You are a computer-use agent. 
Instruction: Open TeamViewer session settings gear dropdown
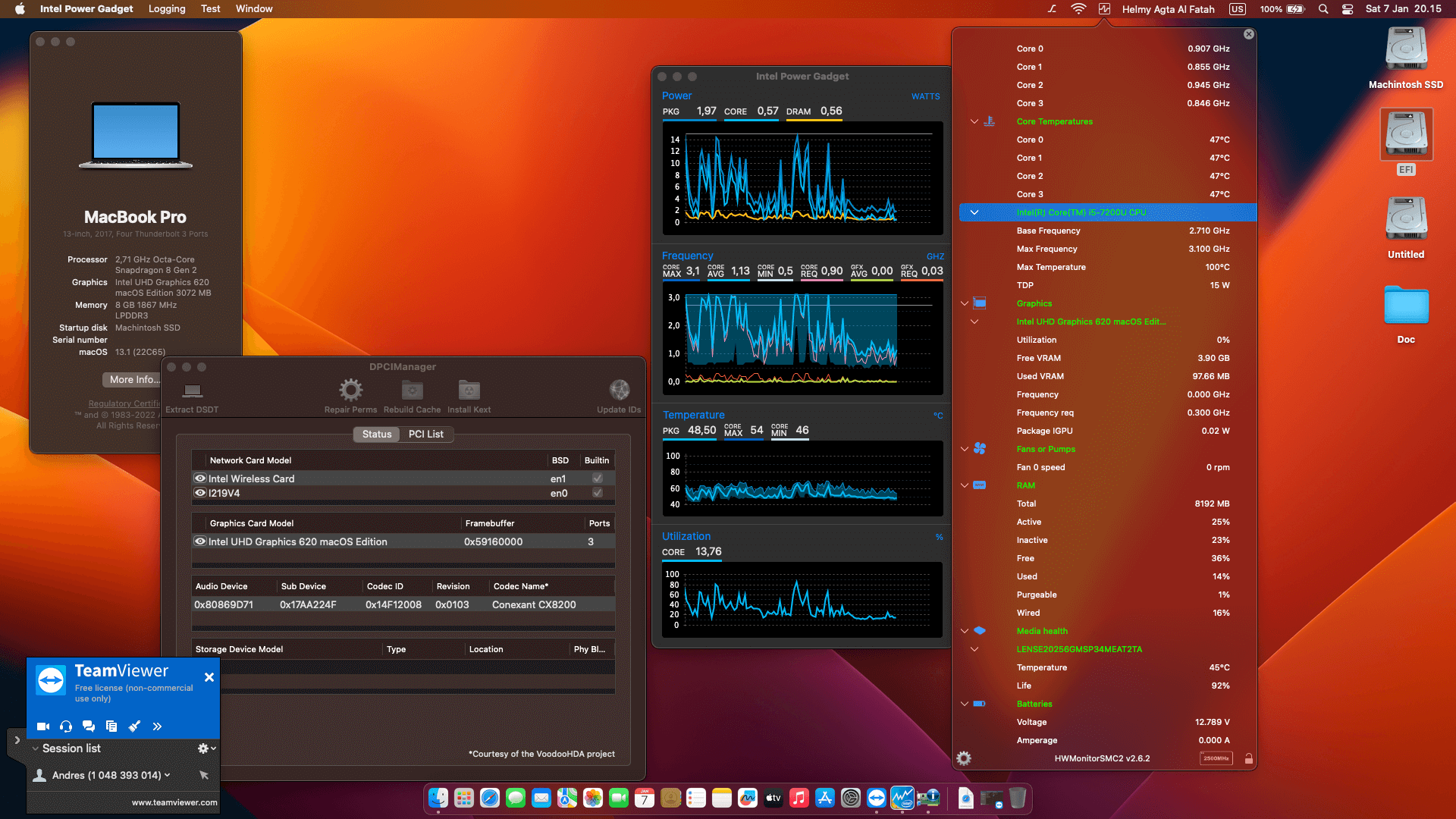pyautogui.click(x=206, y=748)
